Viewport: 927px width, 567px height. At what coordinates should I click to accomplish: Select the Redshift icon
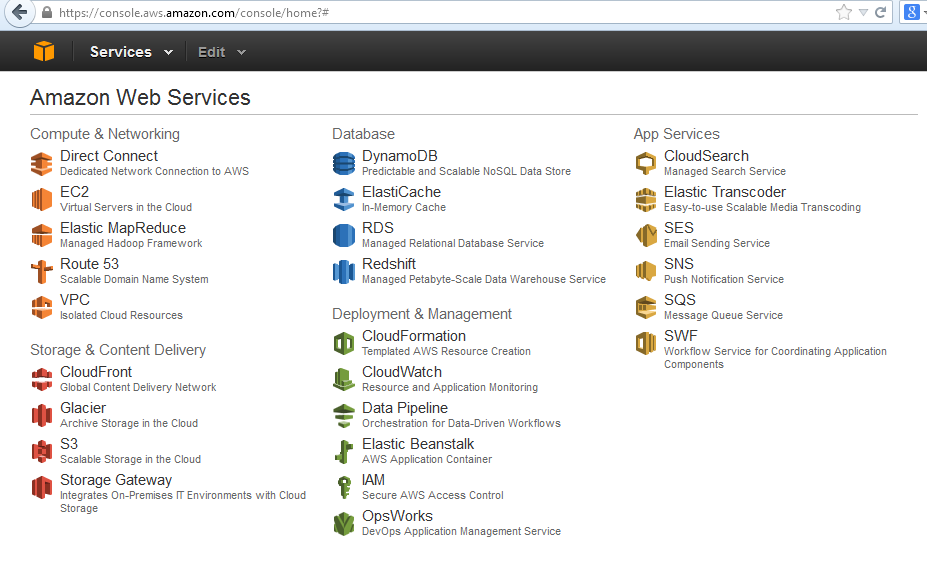[x=343, y=272]
